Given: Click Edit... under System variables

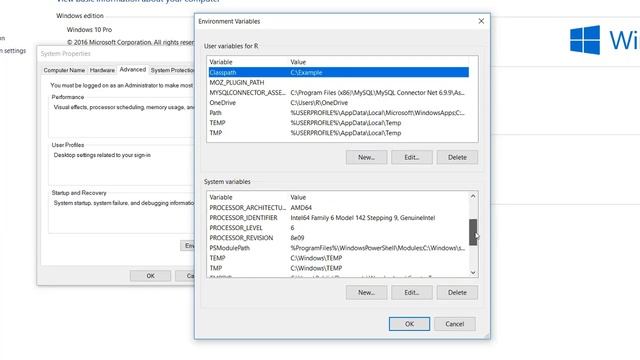Looking at the screenshot, I should [411, 292].
